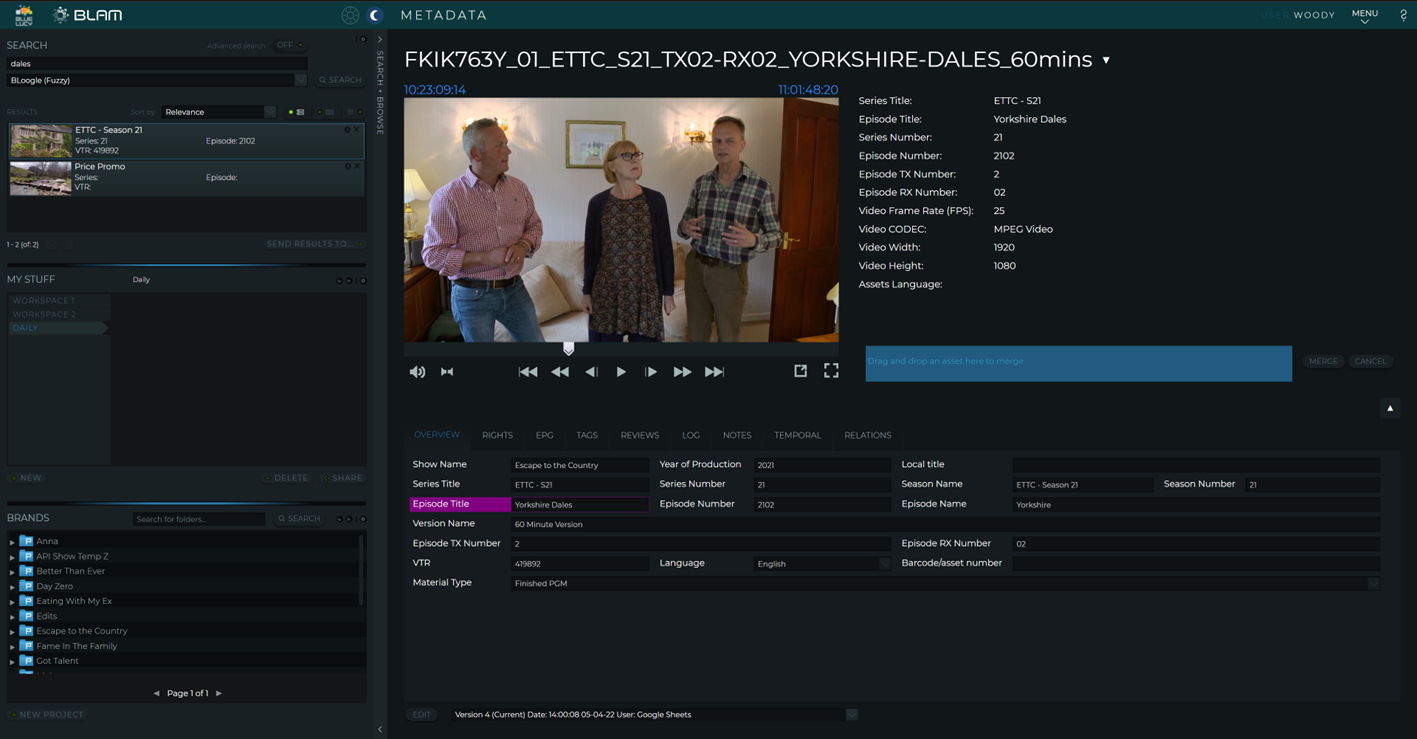Jump to end of the video
Screen dimensions: 1417x739
click(714, 372)
